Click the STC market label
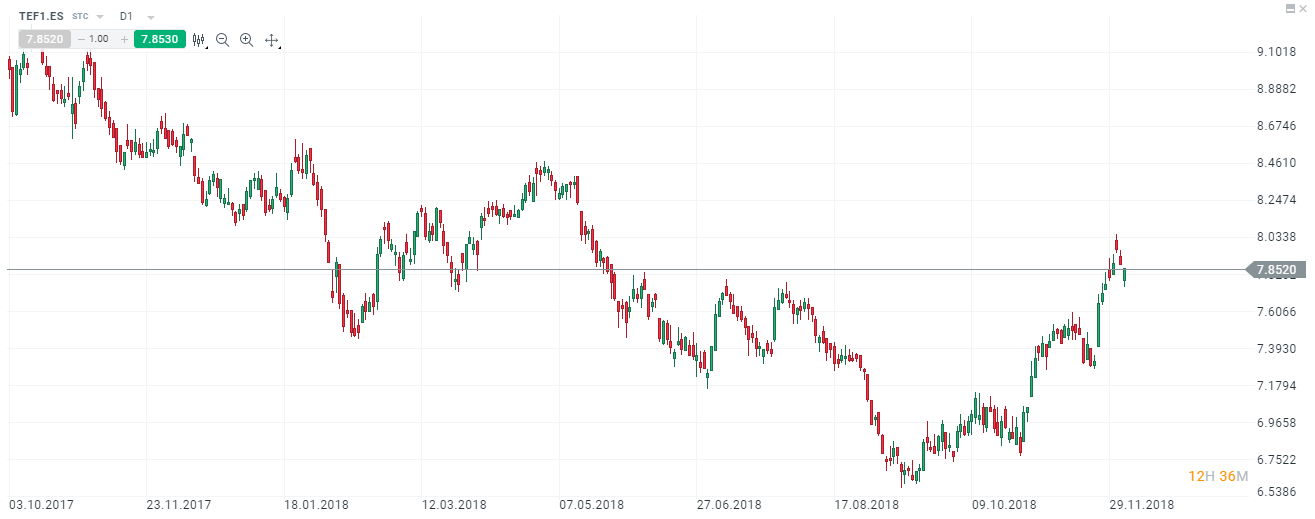This screenshot has width=1315, height=519. pyautogui.click(x=80, y=17)
